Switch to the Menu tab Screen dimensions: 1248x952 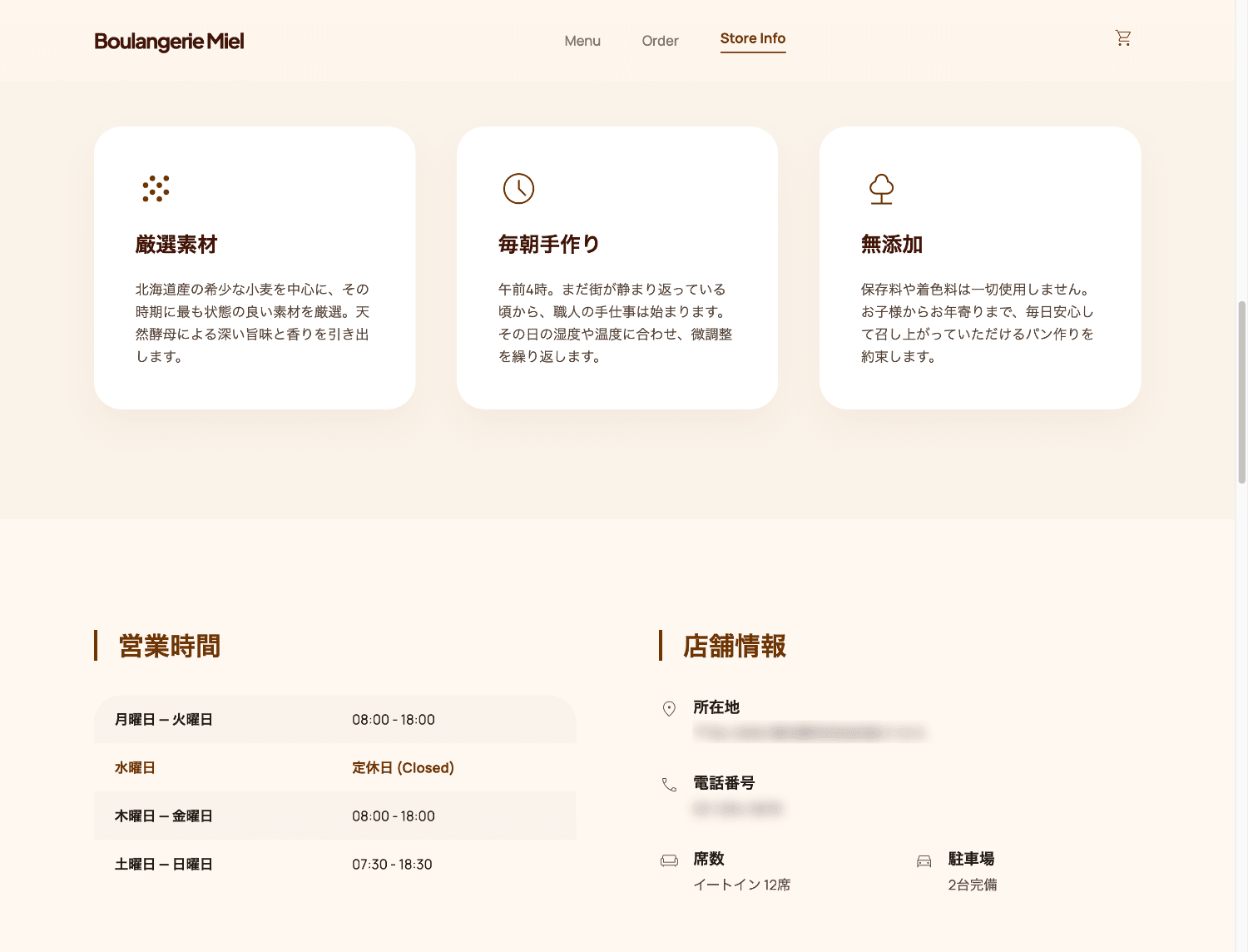(582, 41)
